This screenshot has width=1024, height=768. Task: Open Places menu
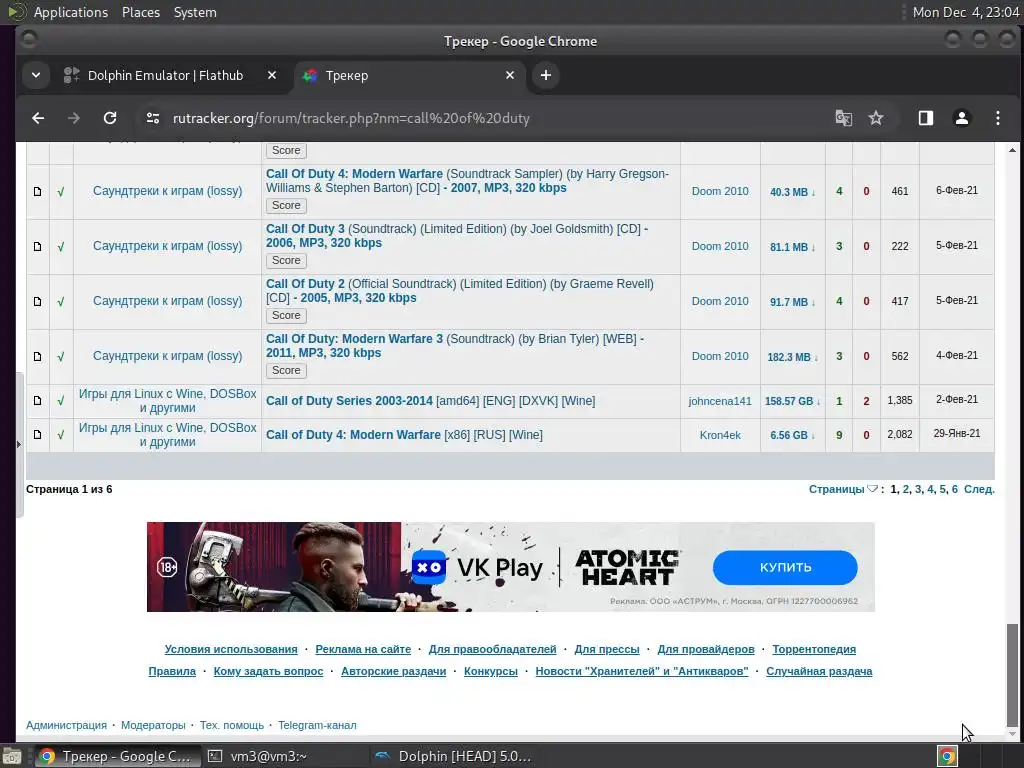tap(140, 12)
